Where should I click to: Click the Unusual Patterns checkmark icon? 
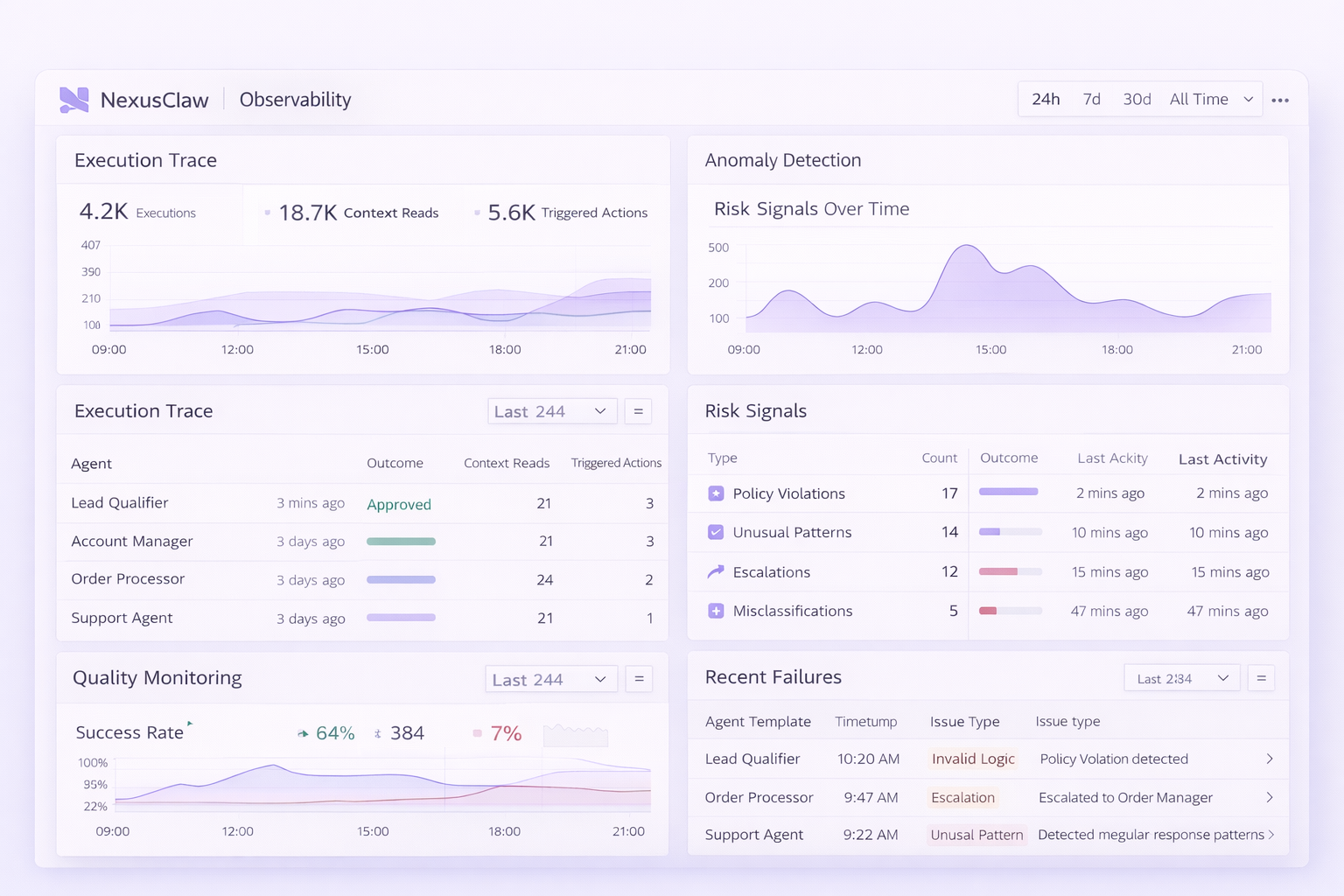click(716, 532)
